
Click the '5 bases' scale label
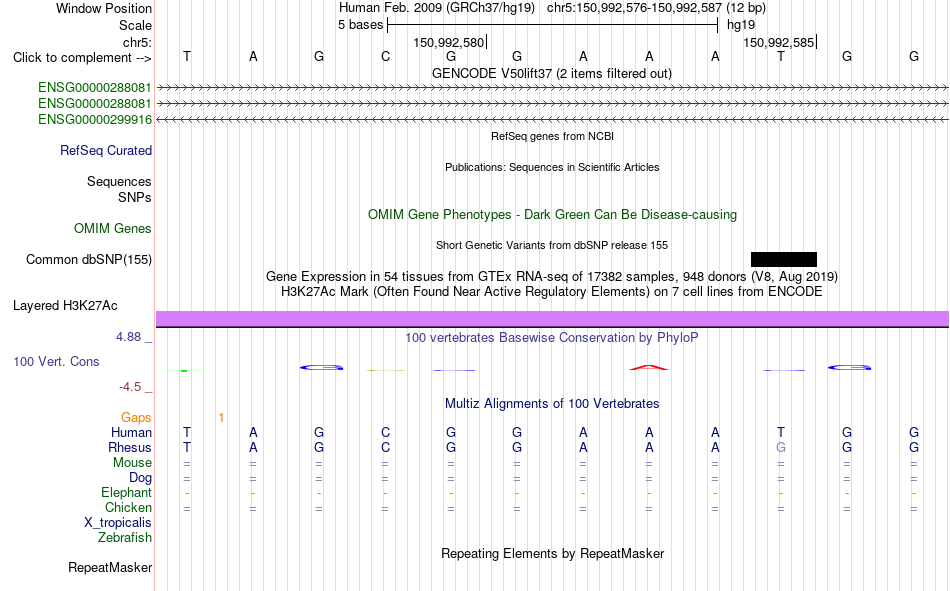pyautogui.click(x=360, y=25)
